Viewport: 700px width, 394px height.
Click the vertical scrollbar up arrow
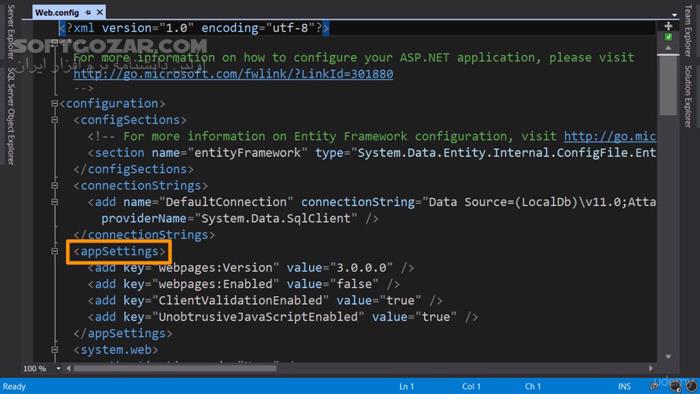(668, 48)
